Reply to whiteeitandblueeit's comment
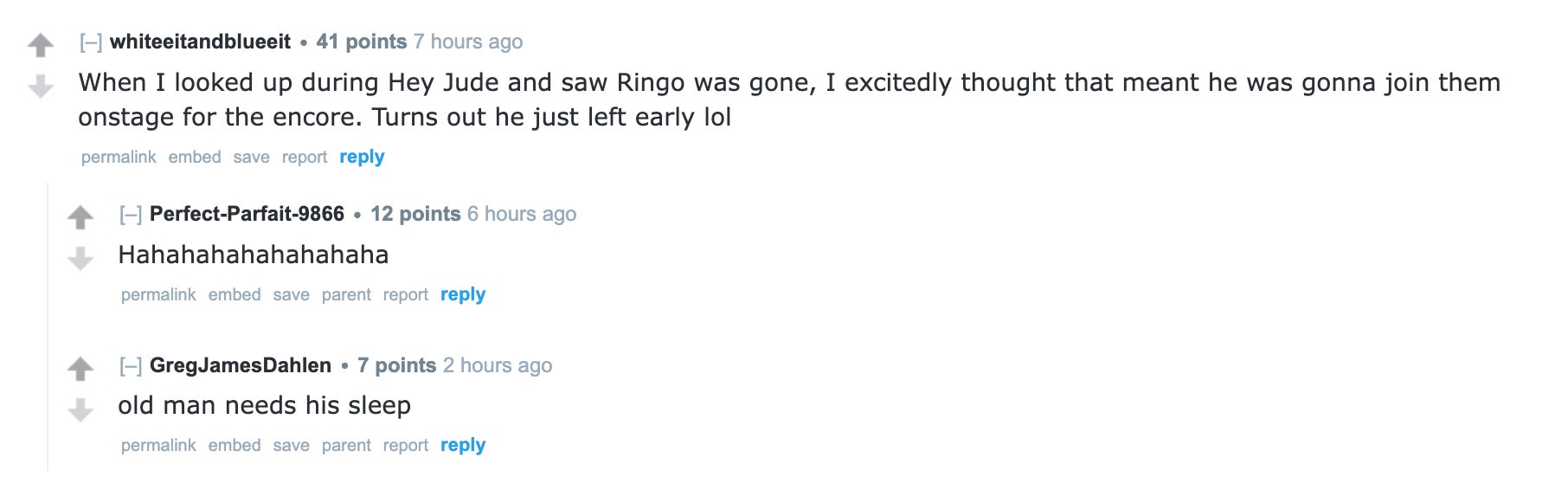The image size is (1568, 490). (x=362, y=157)
